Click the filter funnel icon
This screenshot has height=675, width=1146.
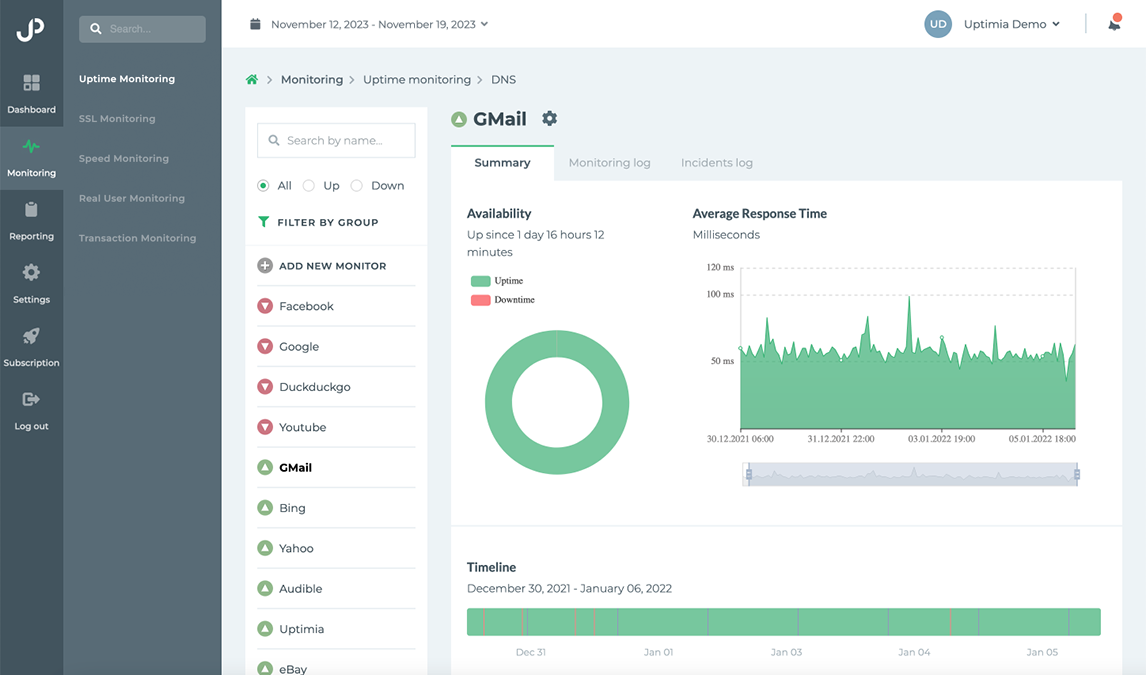[264, 222]
